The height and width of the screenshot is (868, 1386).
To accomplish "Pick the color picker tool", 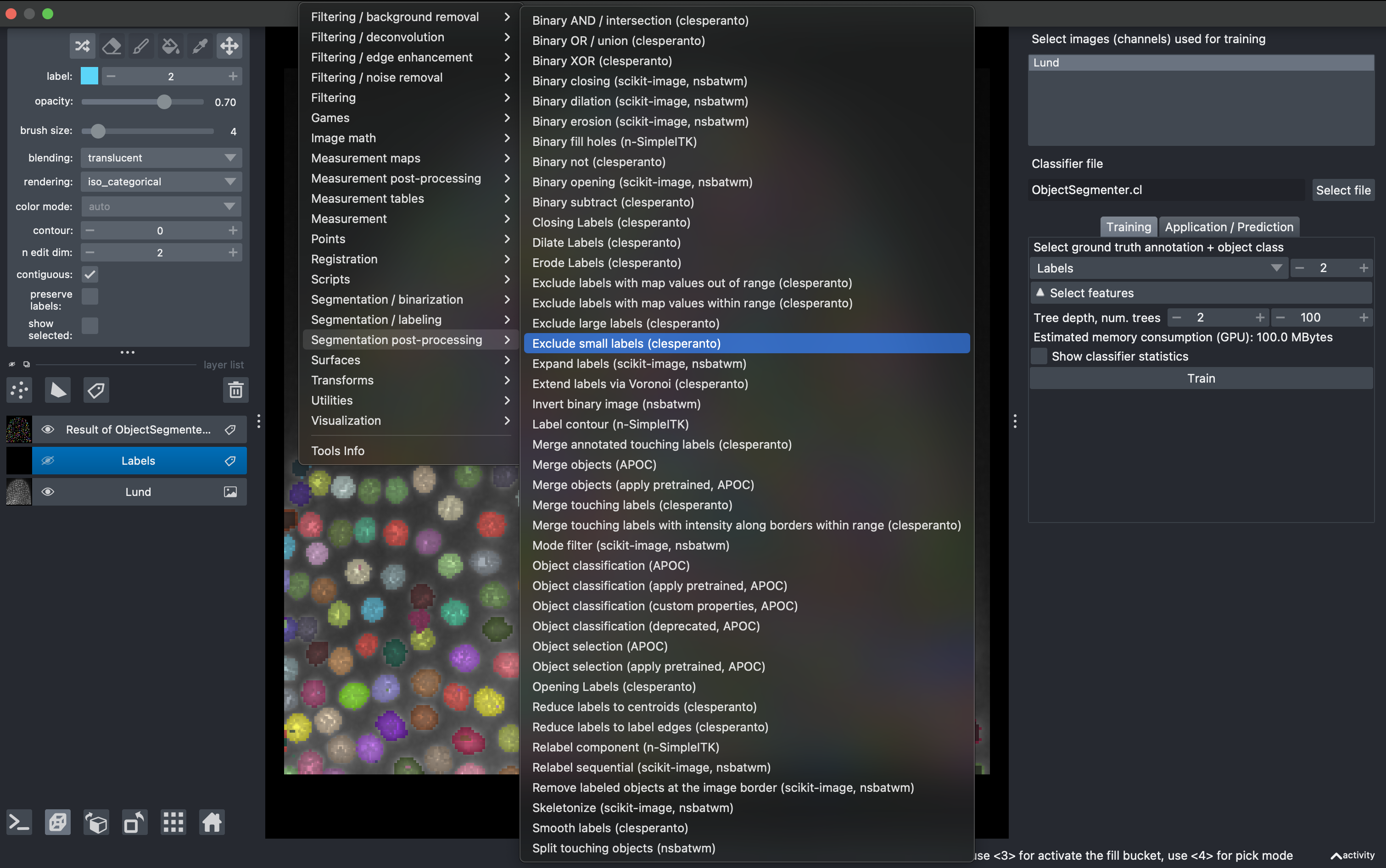I will pyautogui.click(x=200, y=45).
